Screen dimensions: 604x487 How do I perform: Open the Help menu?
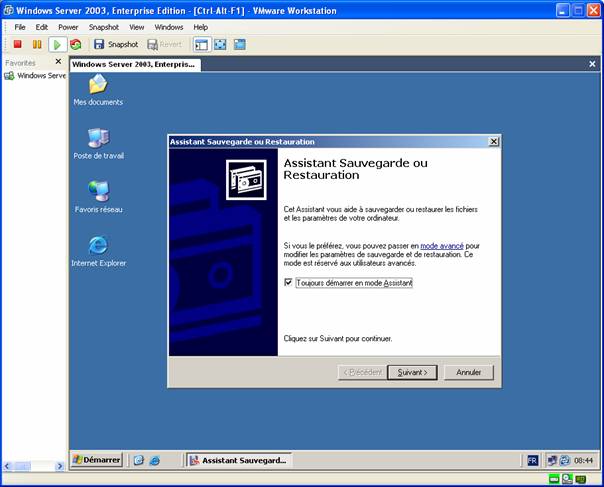point(200,27)
